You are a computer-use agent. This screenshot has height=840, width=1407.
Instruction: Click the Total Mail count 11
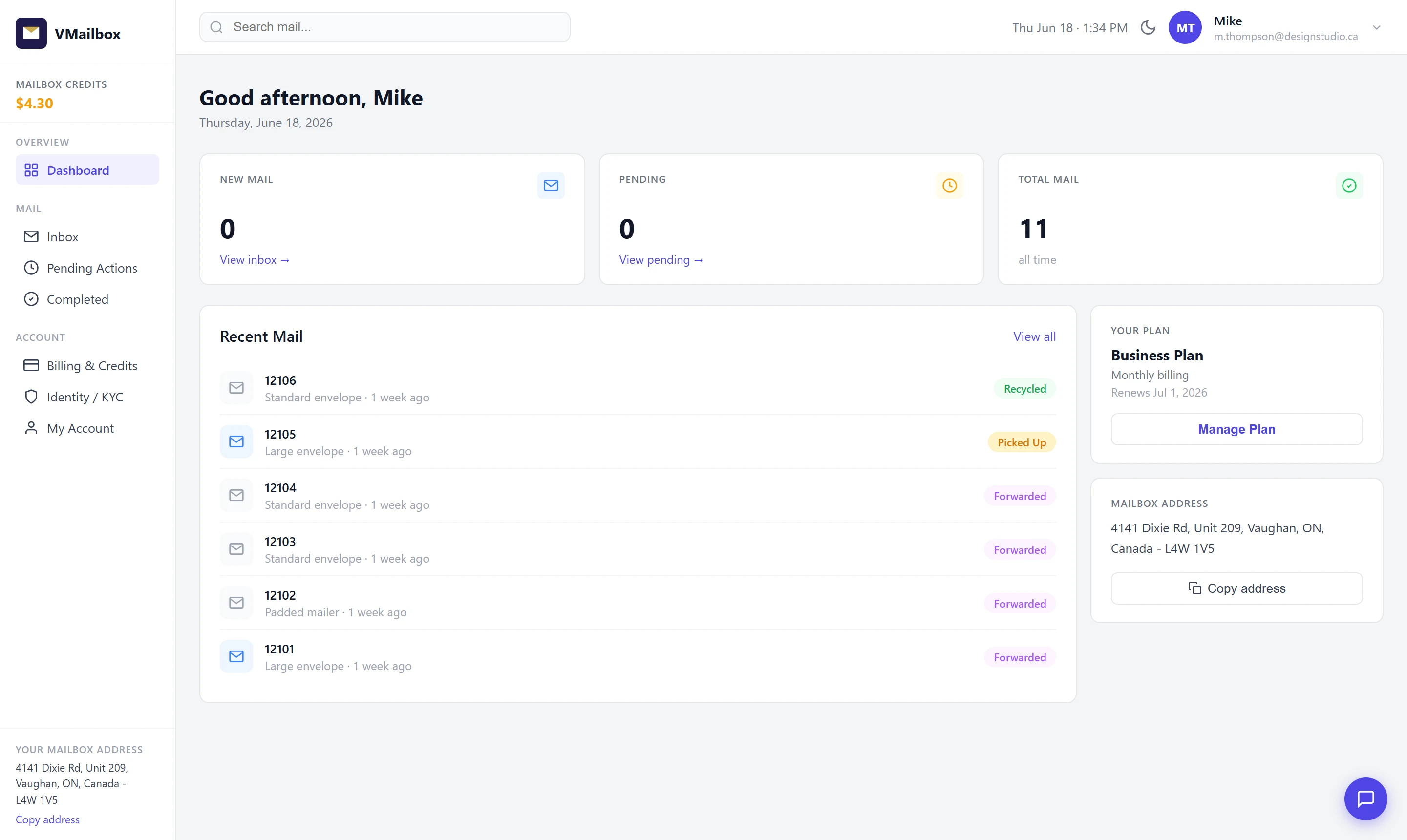(x=1033, y=229)
